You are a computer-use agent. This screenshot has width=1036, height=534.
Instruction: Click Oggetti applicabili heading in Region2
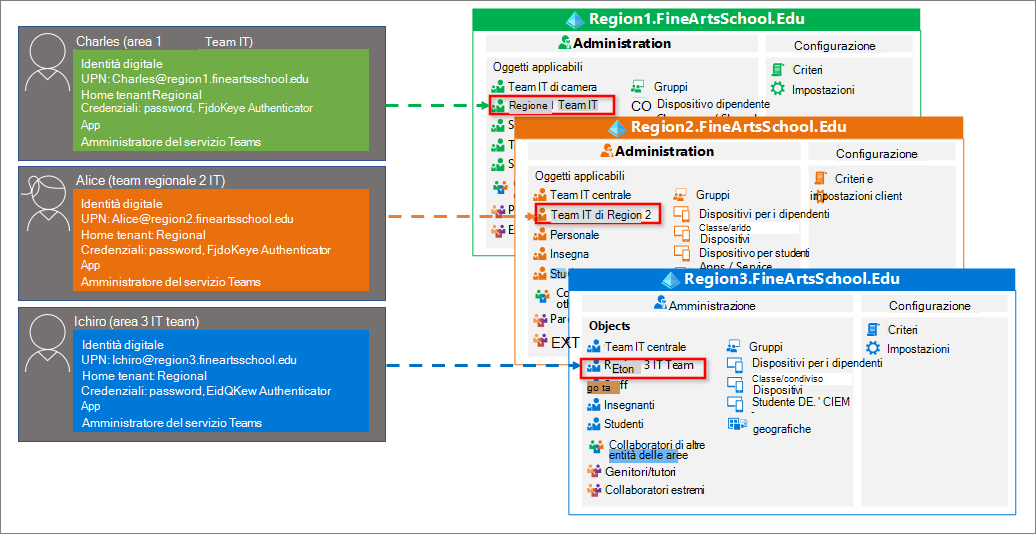(x=579, y=176)
